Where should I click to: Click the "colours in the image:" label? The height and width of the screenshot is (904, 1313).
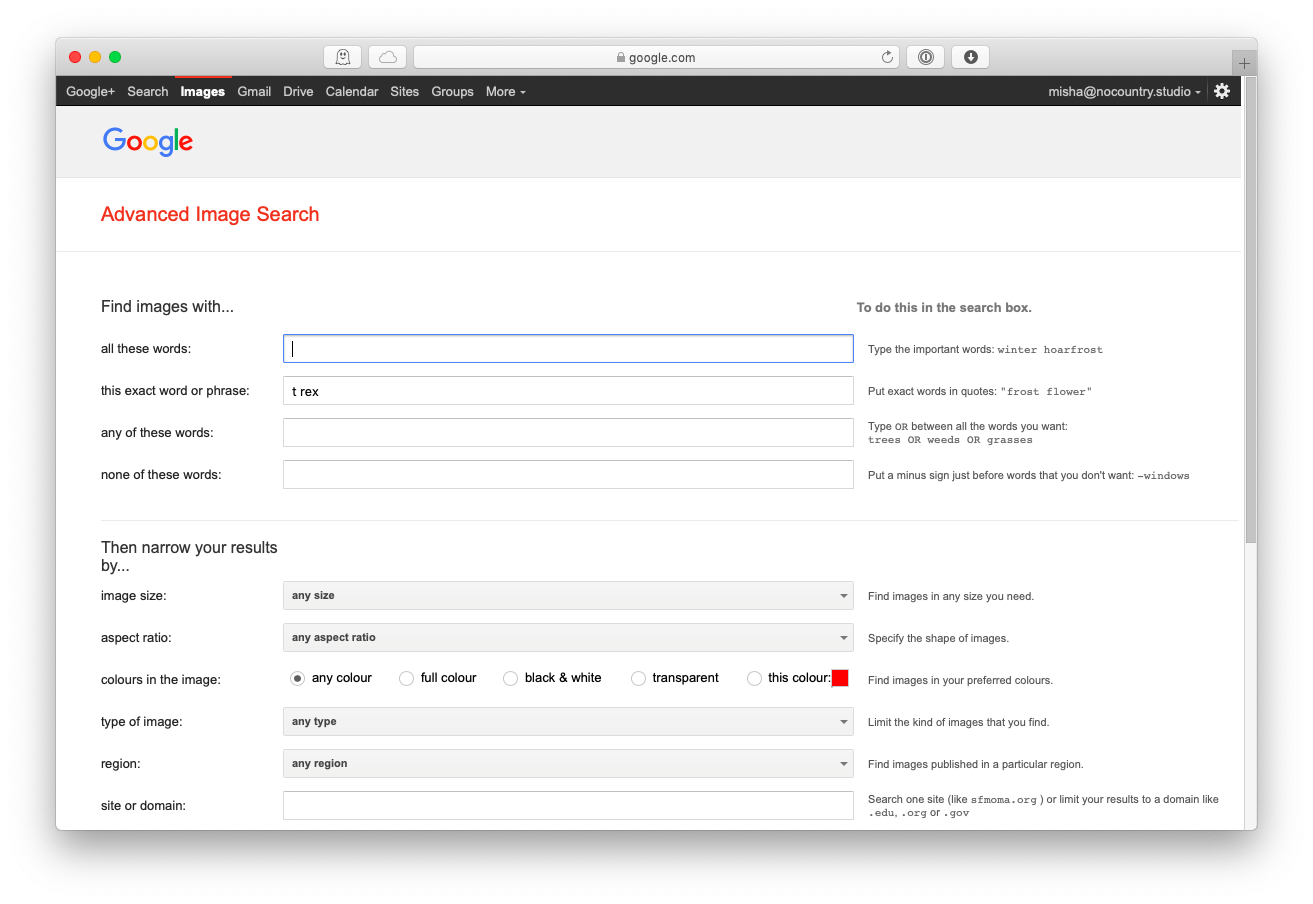coord(161,680)
